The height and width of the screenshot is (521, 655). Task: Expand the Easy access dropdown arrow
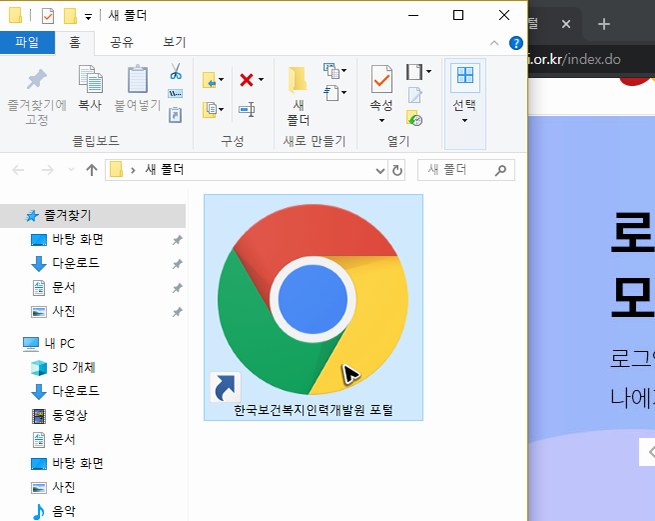tap(344, 92)
